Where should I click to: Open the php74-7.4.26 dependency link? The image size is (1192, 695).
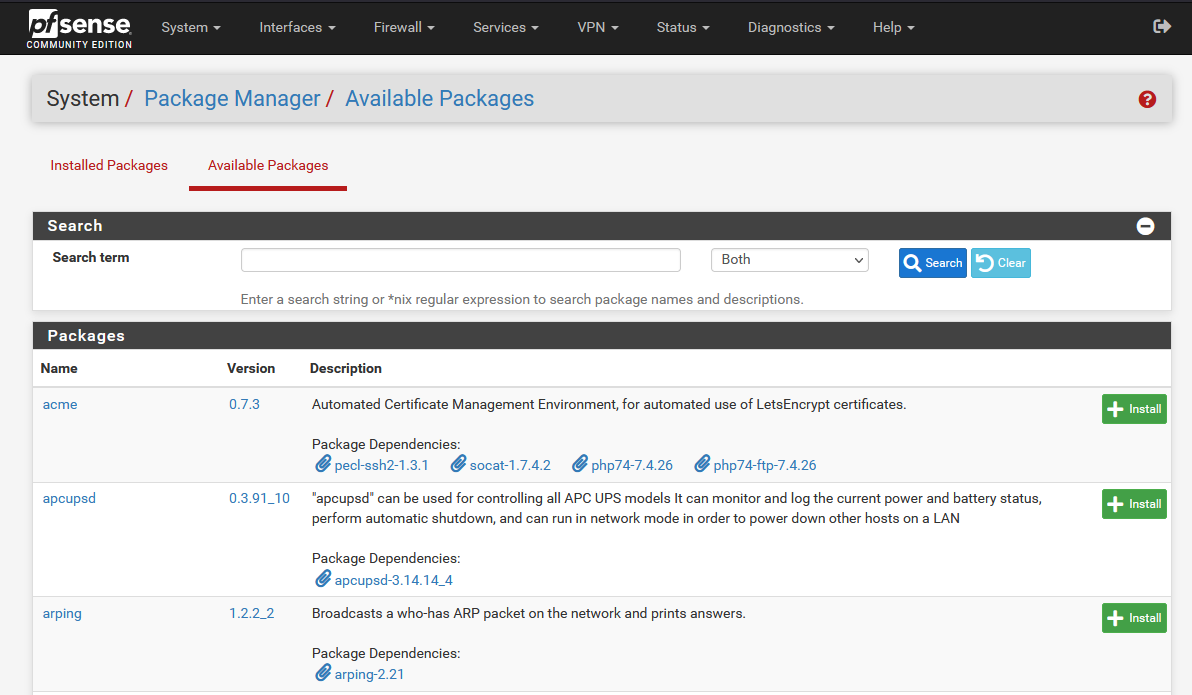click(x=632, y=465)
